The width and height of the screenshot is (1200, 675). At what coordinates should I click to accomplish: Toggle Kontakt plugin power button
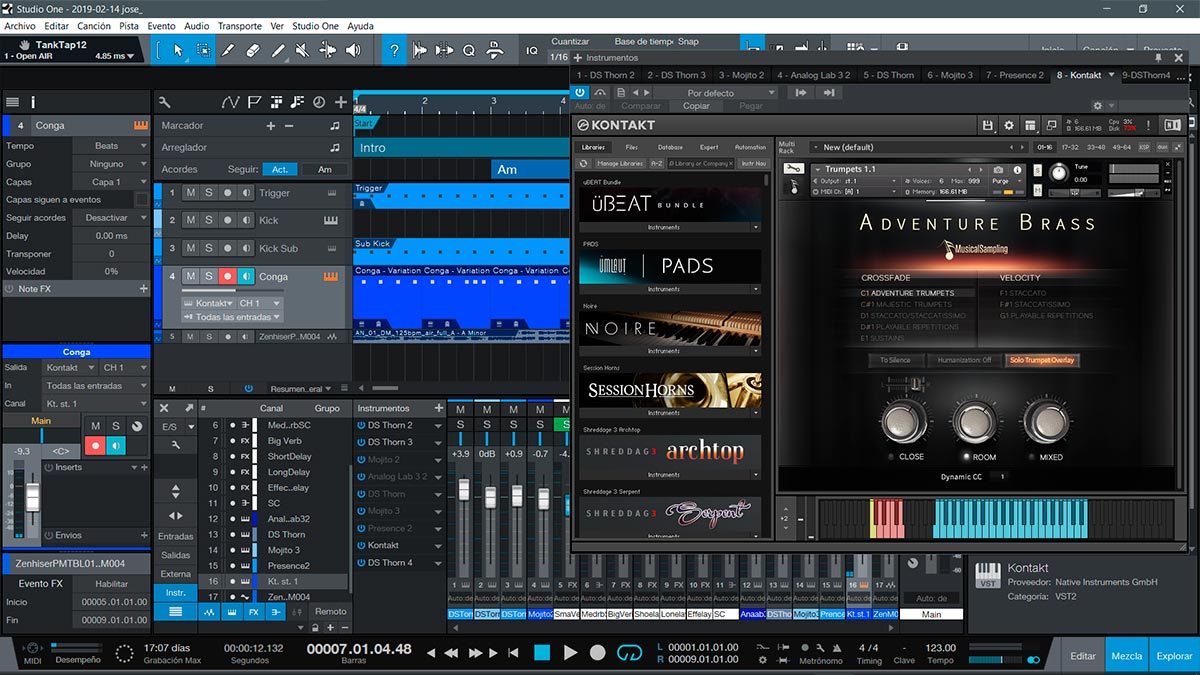point(580,92)
